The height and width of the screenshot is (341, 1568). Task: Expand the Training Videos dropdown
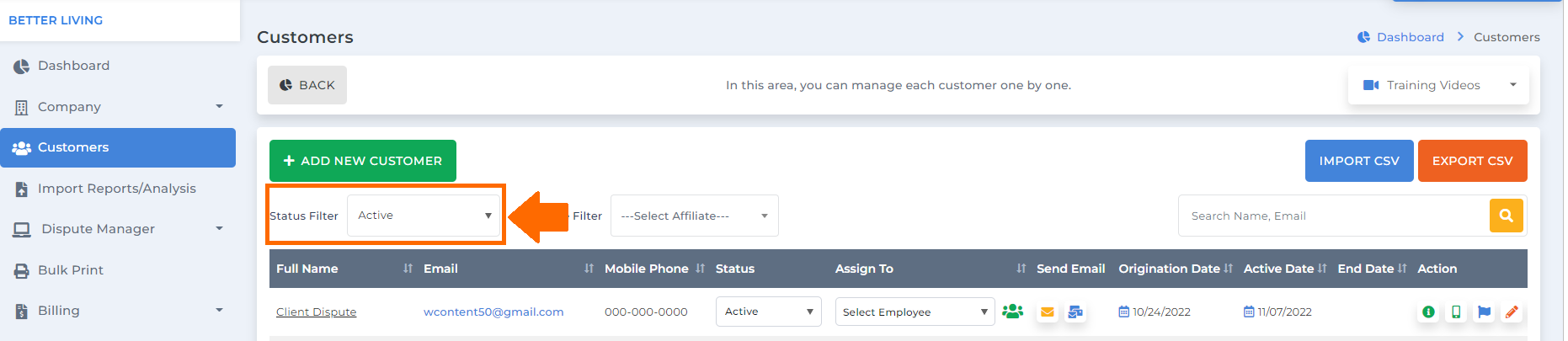[x=1438, y=85]
